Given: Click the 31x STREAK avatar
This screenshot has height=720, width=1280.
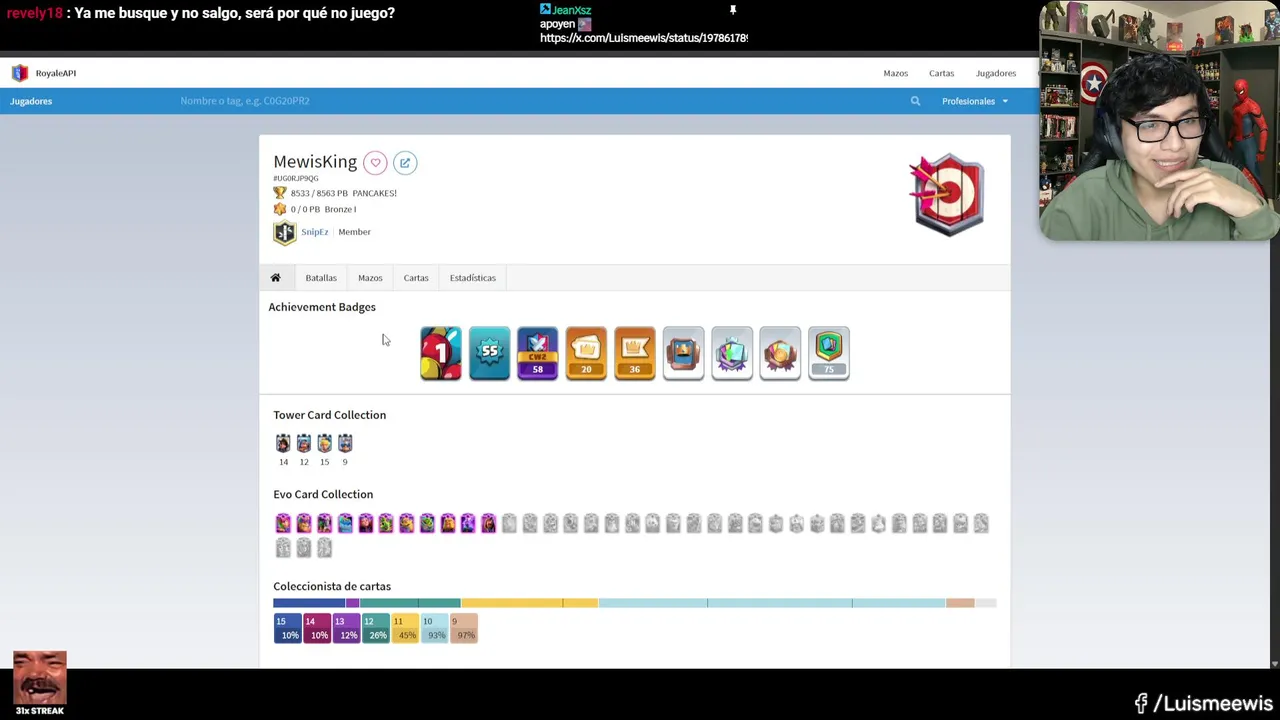Looking at the screenshot, I should click(40, 678).
